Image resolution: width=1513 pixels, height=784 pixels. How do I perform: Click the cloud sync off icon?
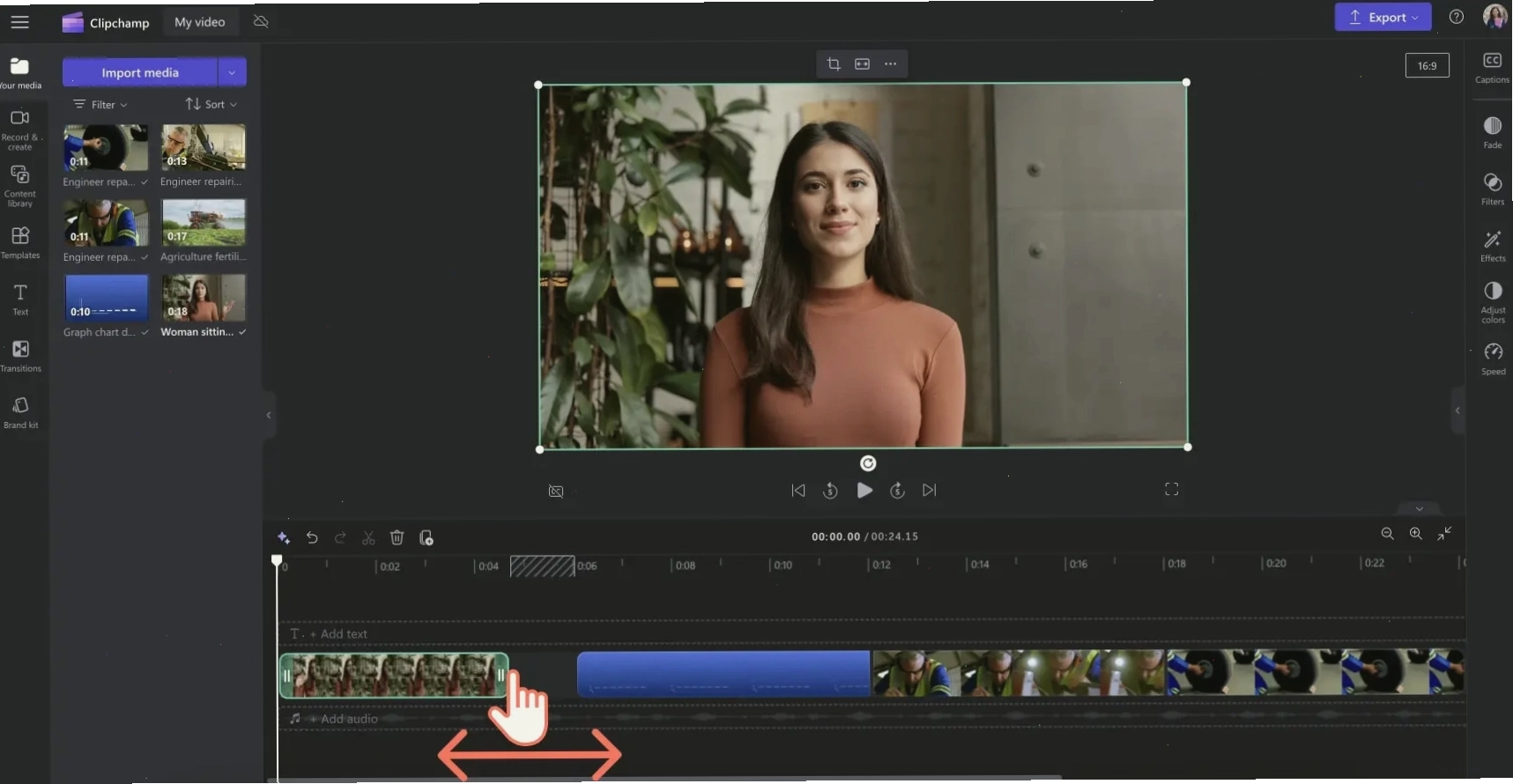point(261,21)
